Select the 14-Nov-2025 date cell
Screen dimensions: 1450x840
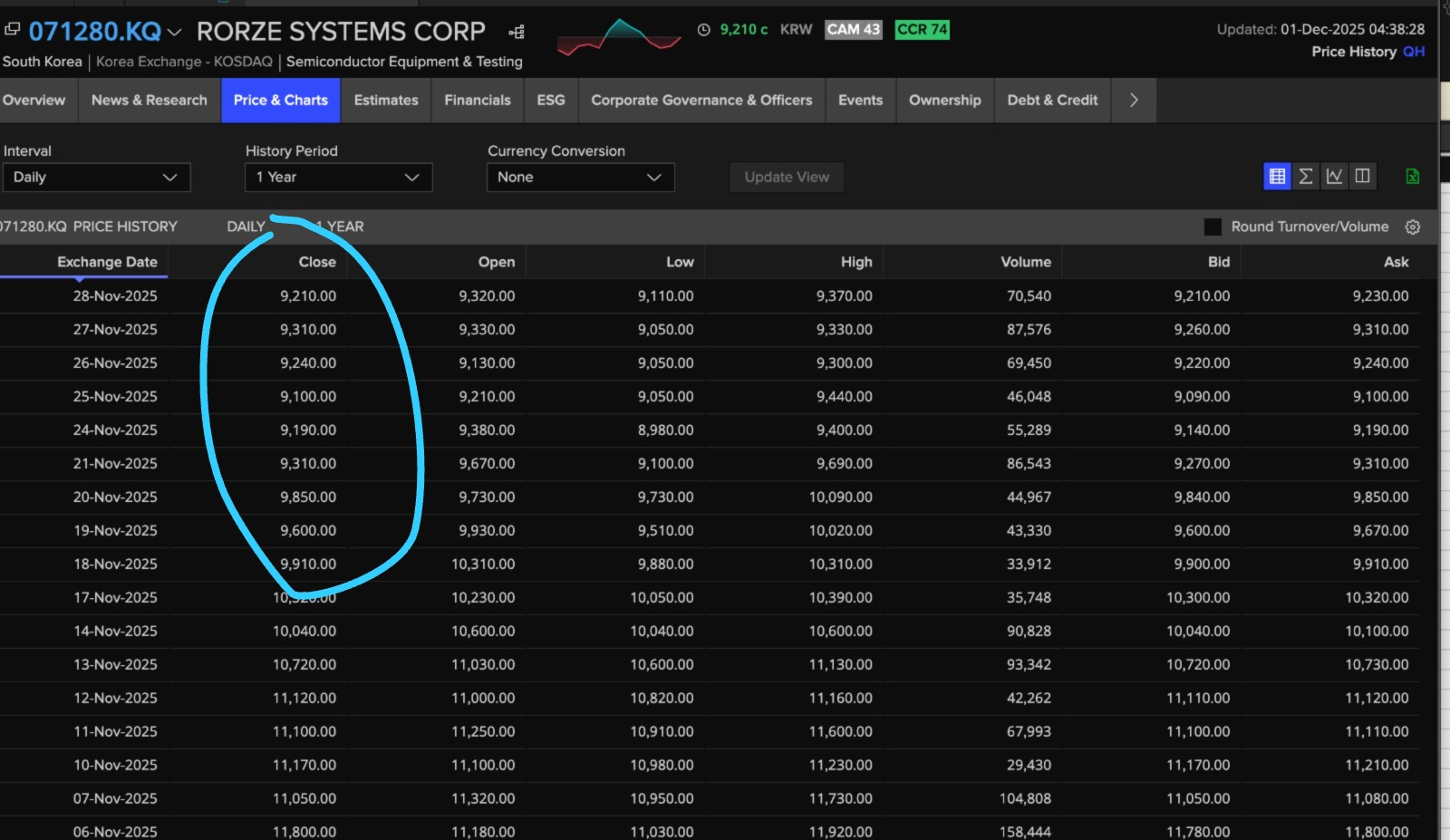pyautogui.click(x=115, y=631)
